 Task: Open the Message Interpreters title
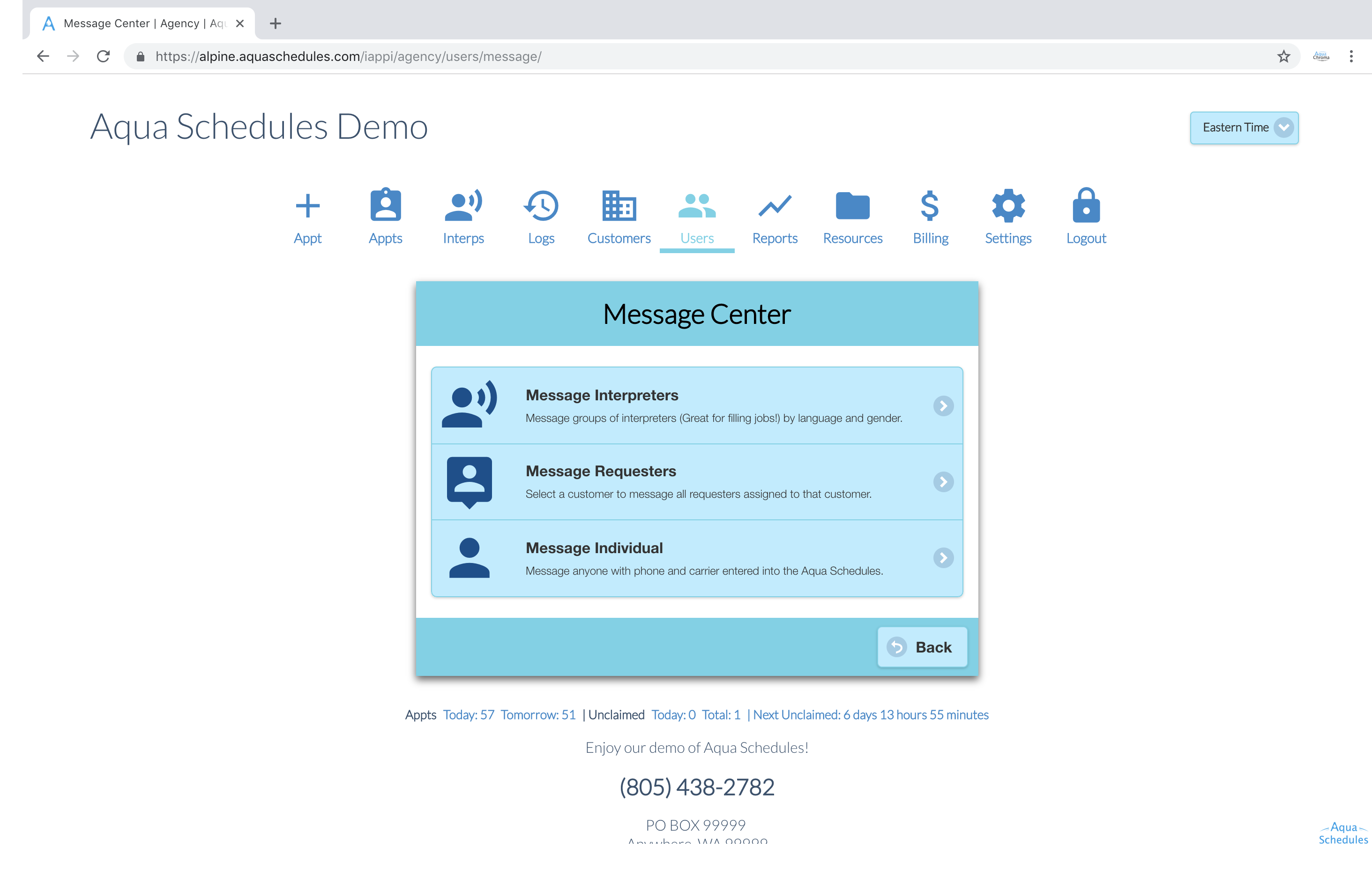click(x=602, y=395)
